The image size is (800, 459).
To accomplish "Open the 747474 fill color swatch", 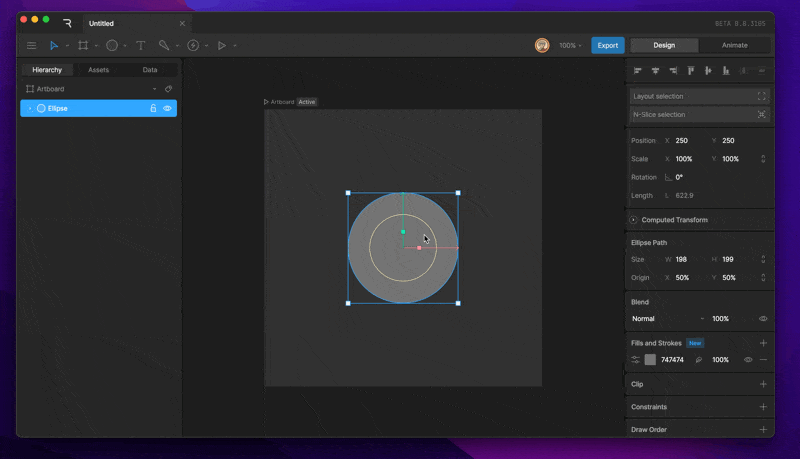I will (x=650, y=360).
